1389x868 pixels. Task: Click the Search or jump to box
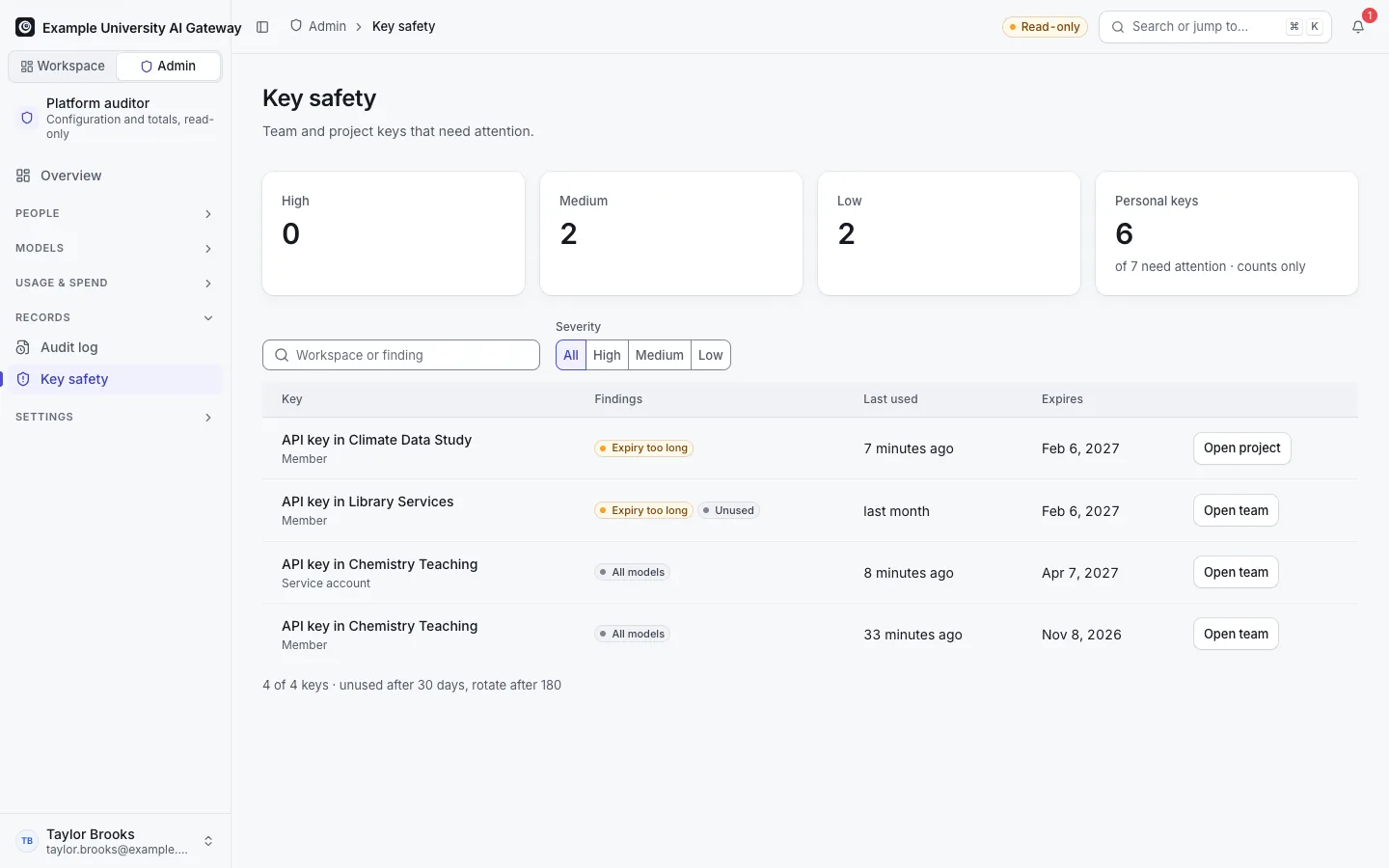point(1215,27)
